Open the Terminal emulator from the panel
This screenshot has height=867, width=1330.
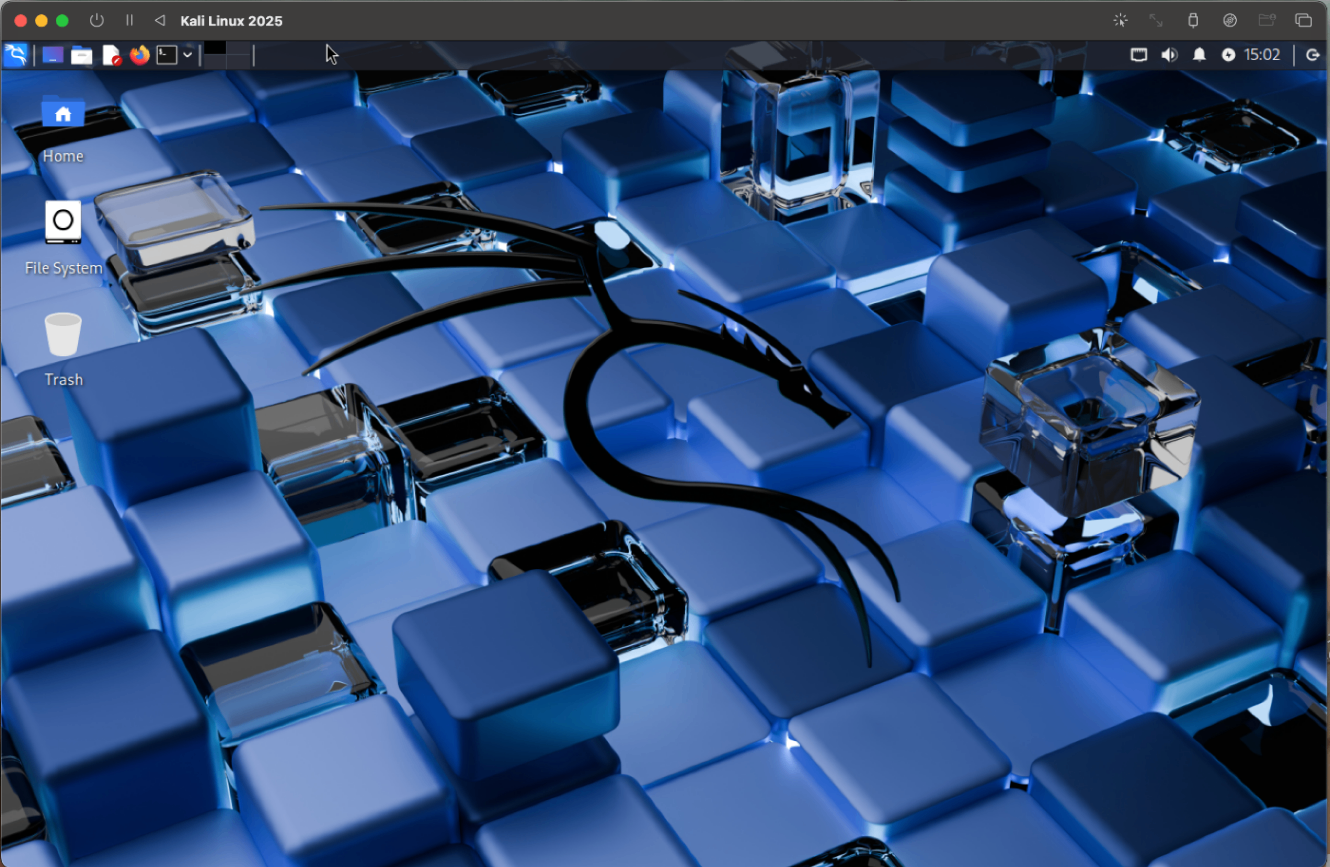tap(167, 55)
